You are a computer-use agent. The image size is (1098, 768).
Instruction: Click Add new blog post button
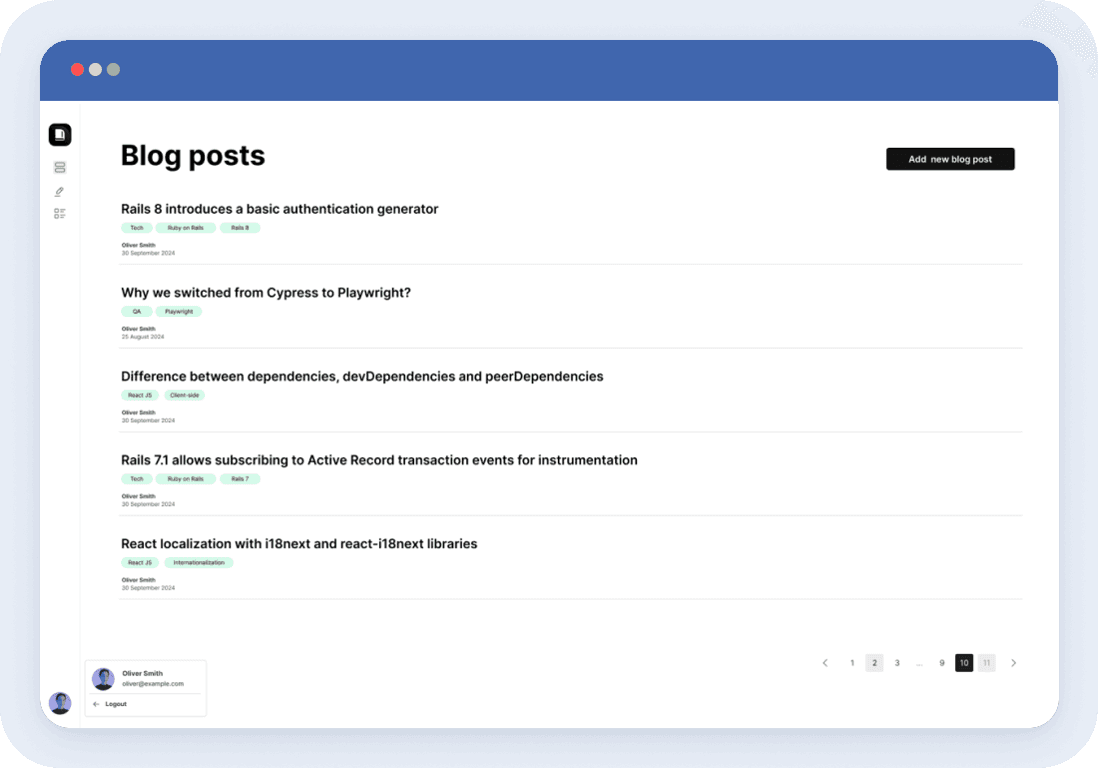click(950, 159)
